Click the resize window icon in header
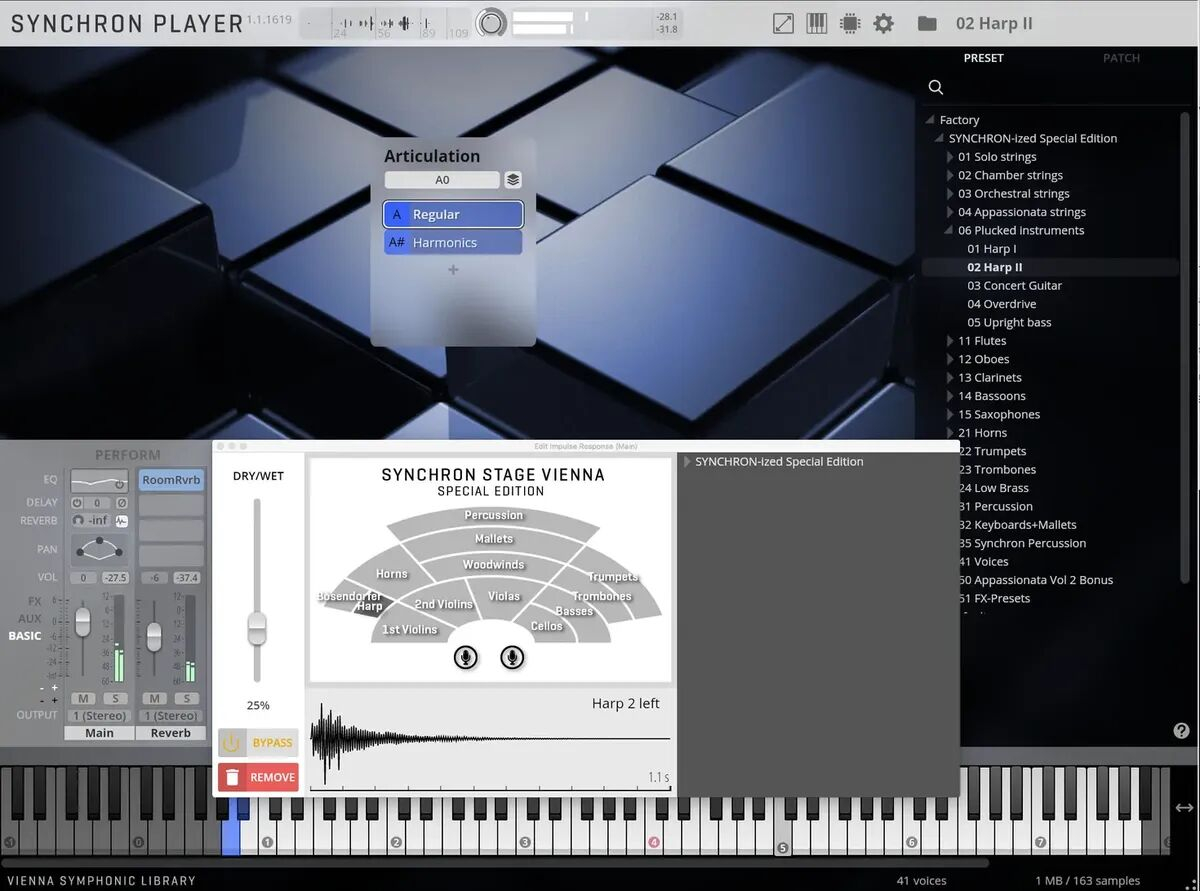1200x891 pixels. 783,23
